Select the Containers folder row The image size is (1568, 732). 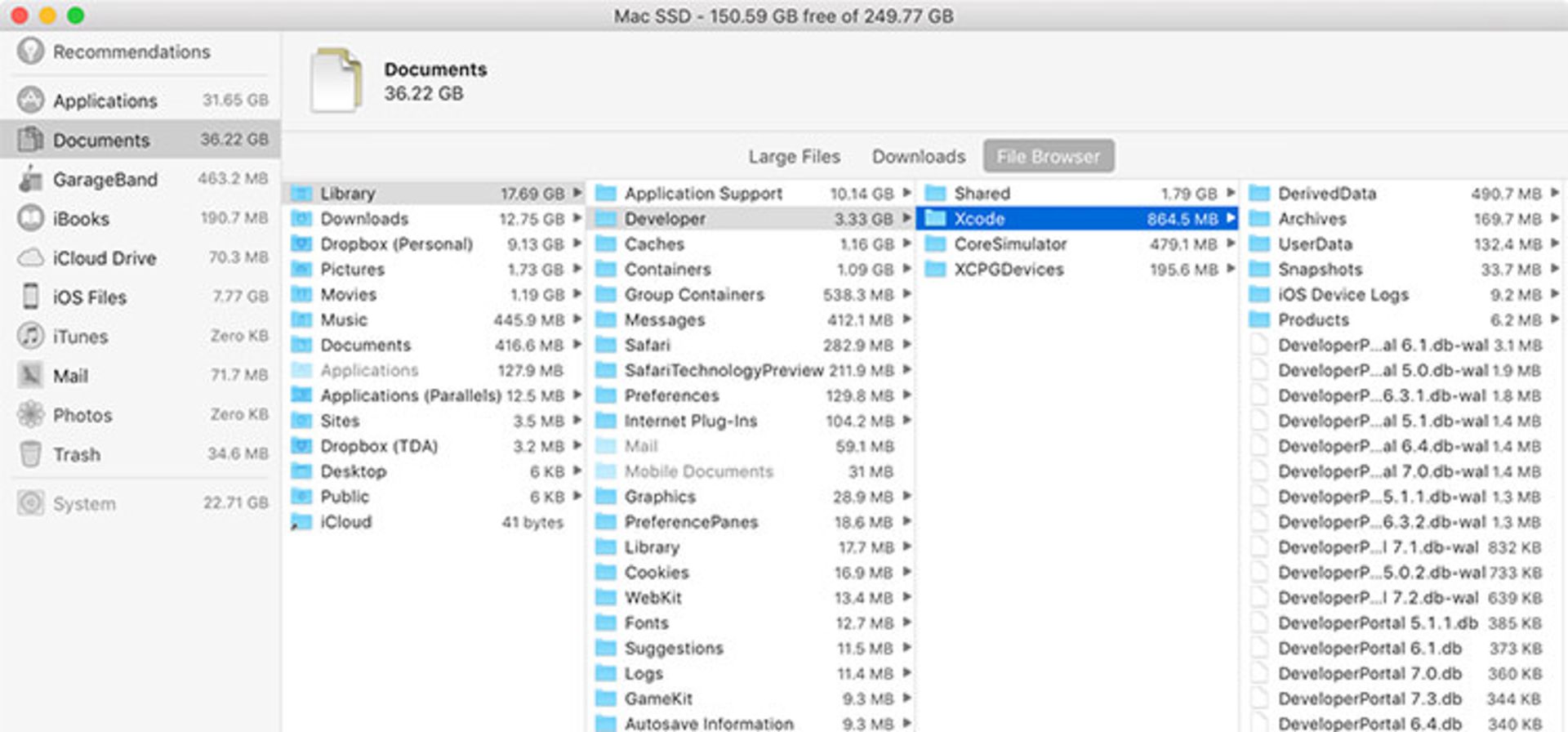click(751, 270)
